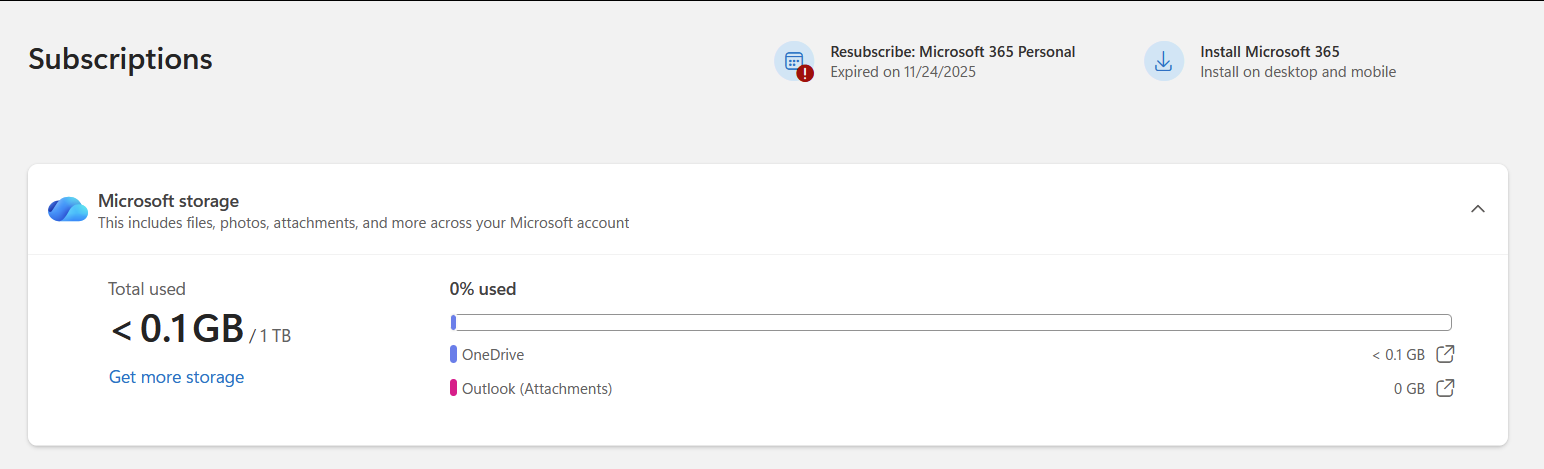1544x469 pixels.
Task: Click the Install Microsoft 365 download icon
Action: [x=1163, y=61]
